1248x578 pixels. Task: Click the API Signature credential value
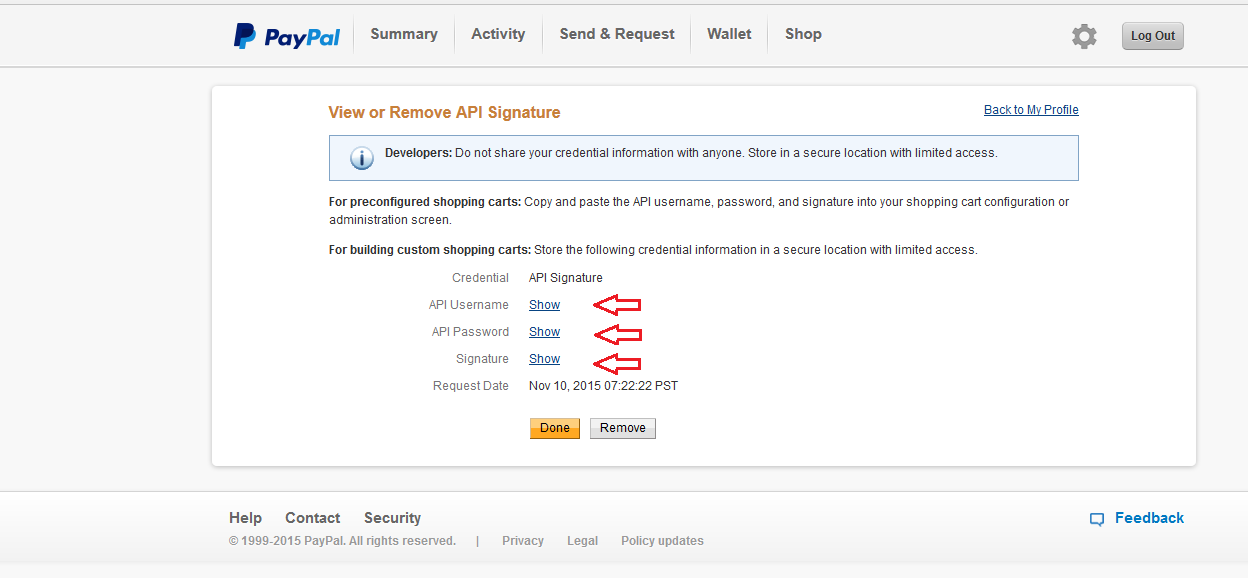[566, 278]
